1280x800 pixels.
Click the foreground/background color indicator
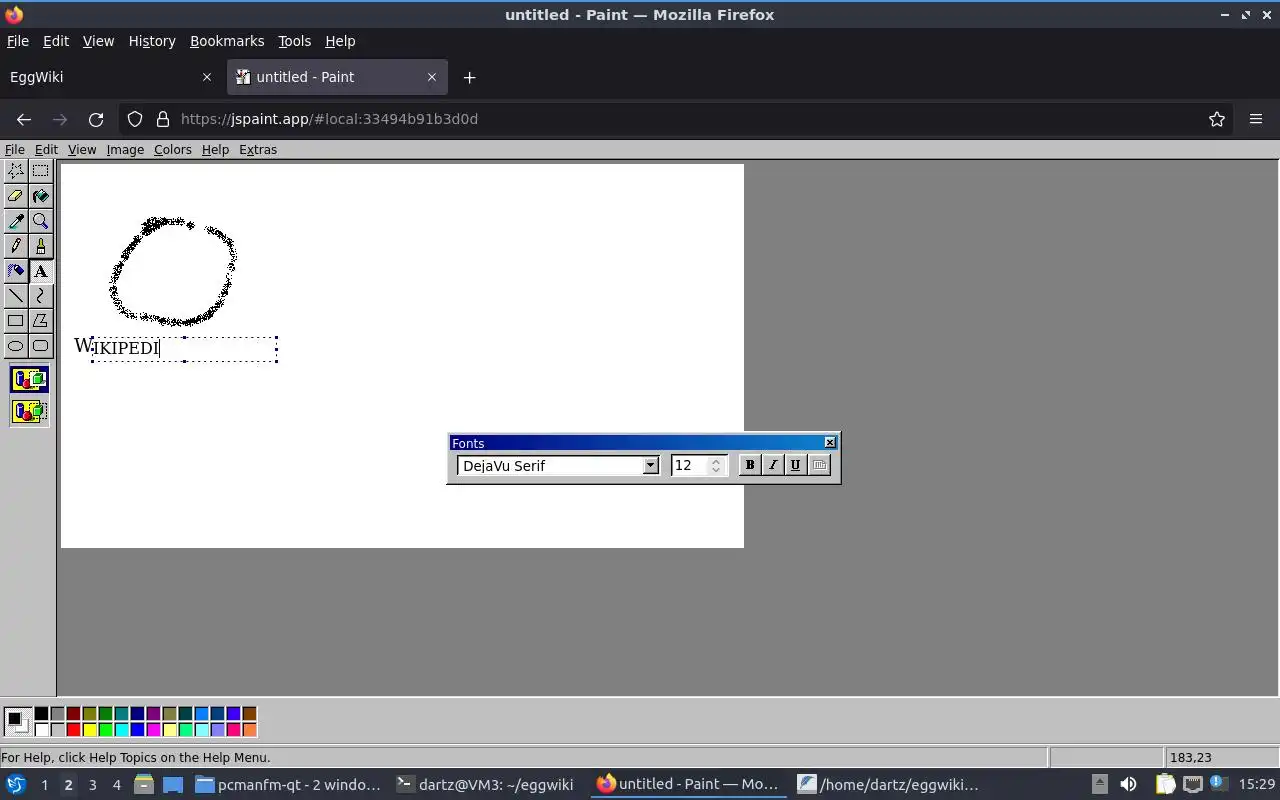[17, 721]
